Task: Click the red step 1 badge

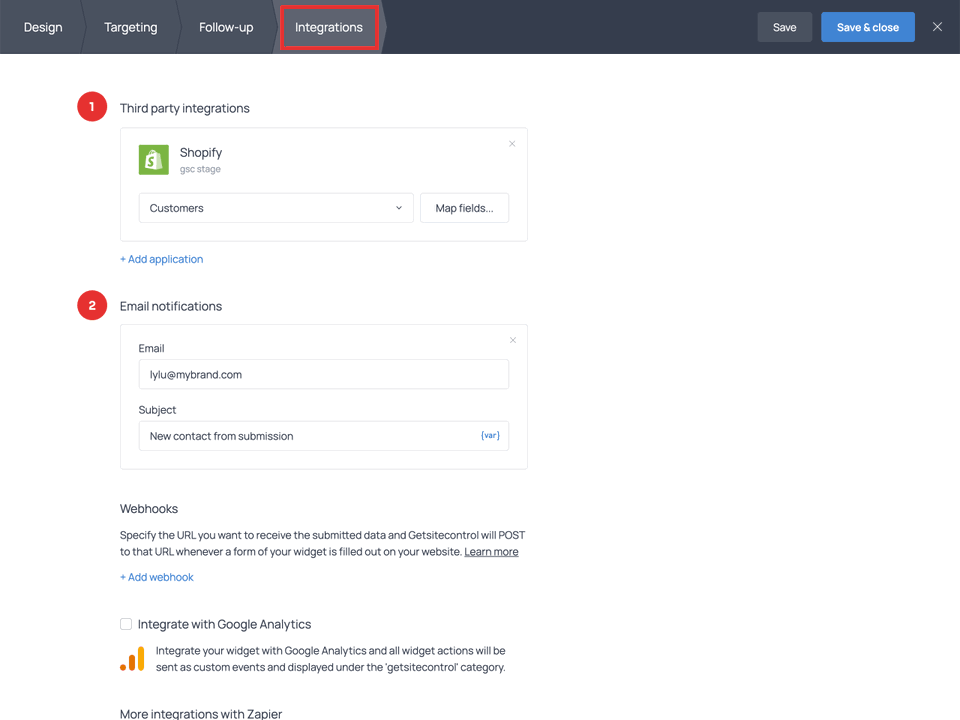Action: click(x=92, y=106)
